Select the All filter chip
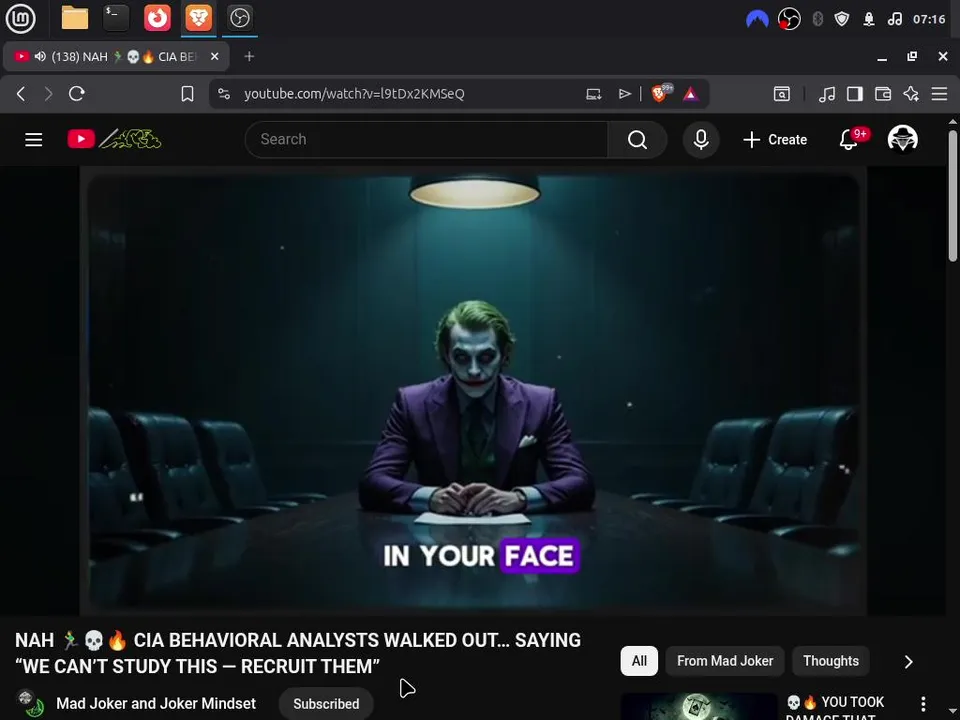This screenshot has height=720, width=960. coord(639,661)
